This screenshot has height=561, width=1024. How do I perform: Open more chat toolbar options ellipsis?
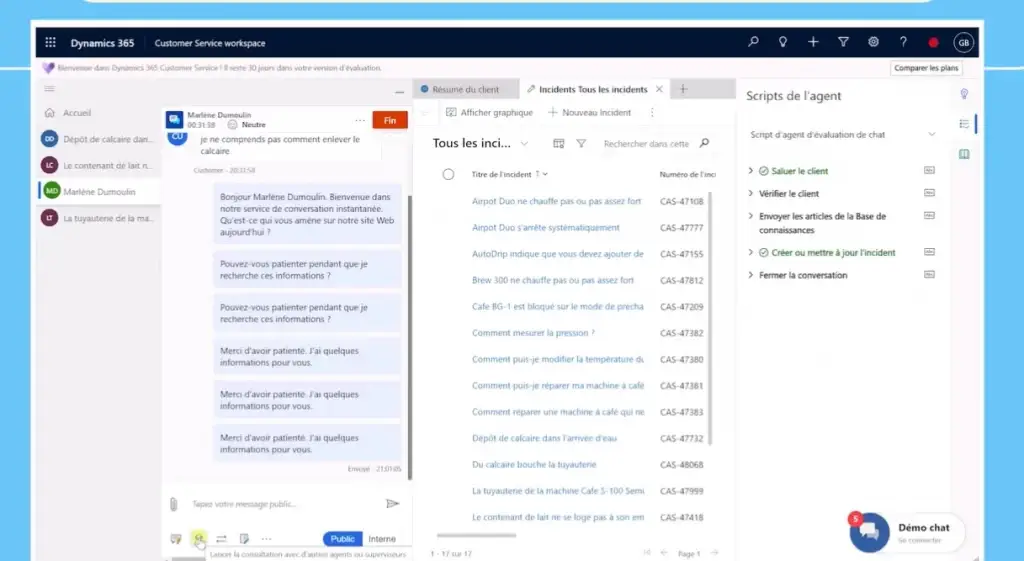pyautogui.click(x=266, y=539)
